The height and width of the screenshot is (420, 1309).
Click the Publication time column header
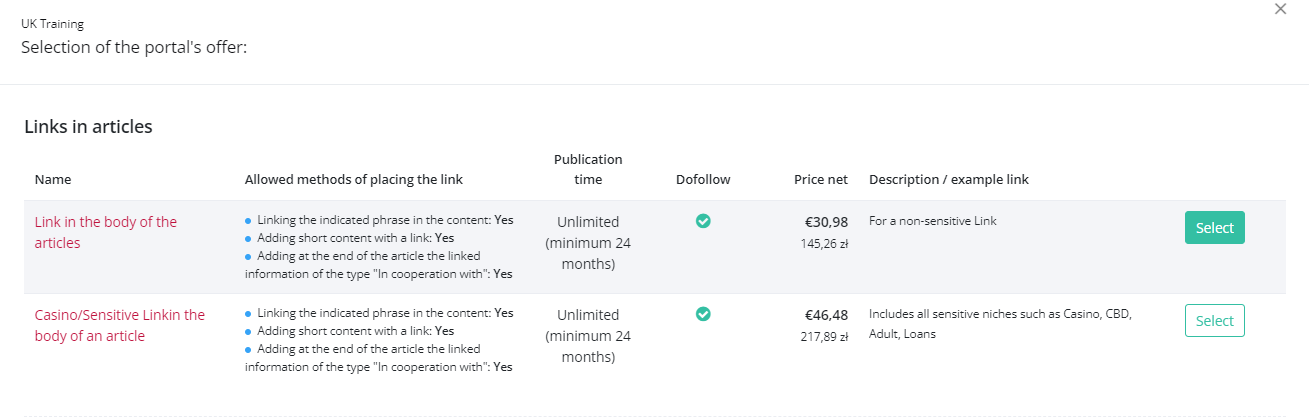[588, 169]
